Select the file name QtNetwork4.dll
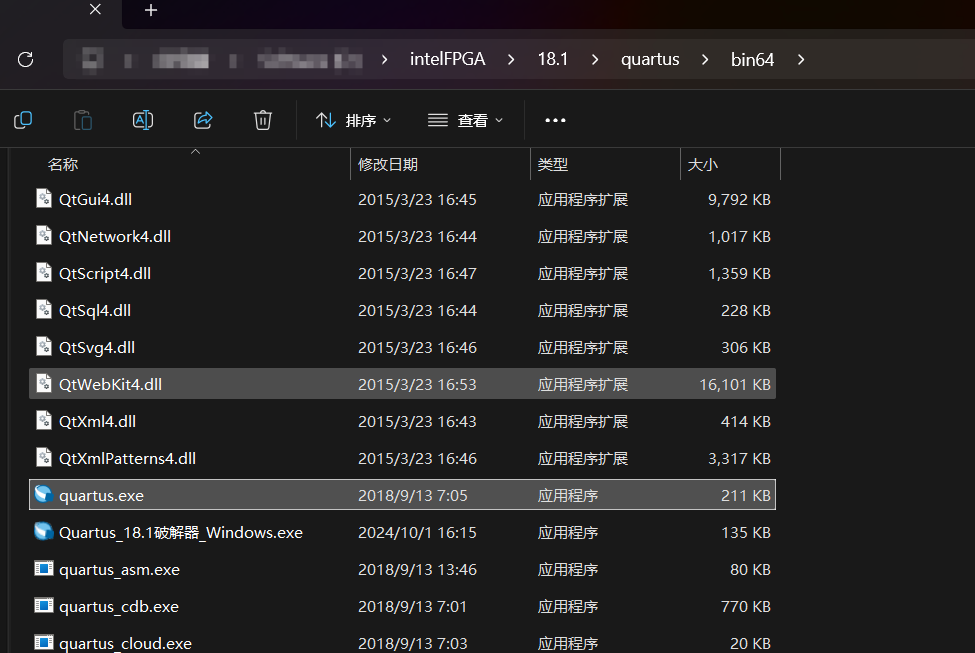The image size is (975, 653). pyautogui.click(x=115, y=237)
